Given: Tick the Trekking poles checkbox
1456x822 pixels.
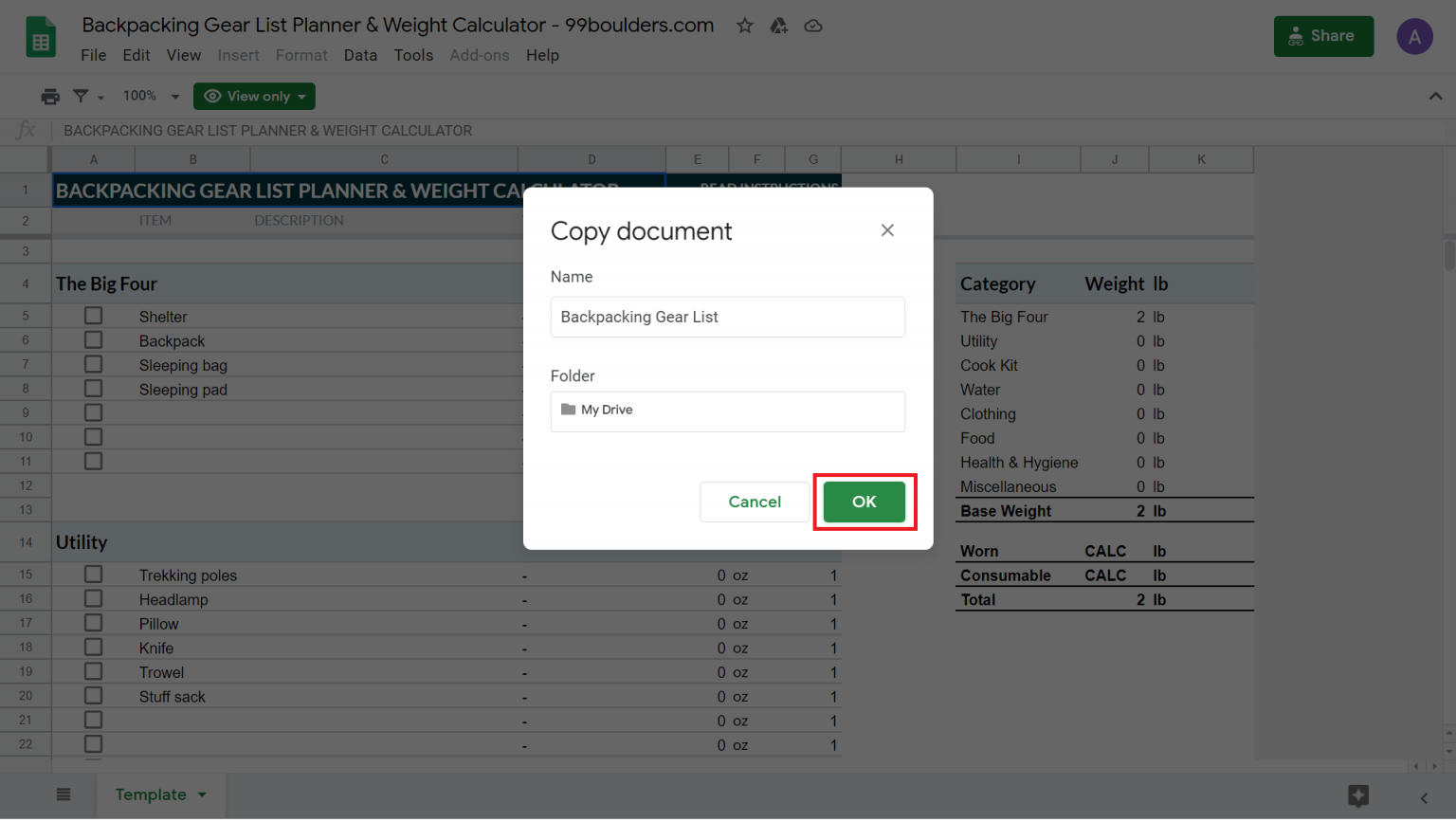Looking at the screenshot, I should tap(93, 575).
